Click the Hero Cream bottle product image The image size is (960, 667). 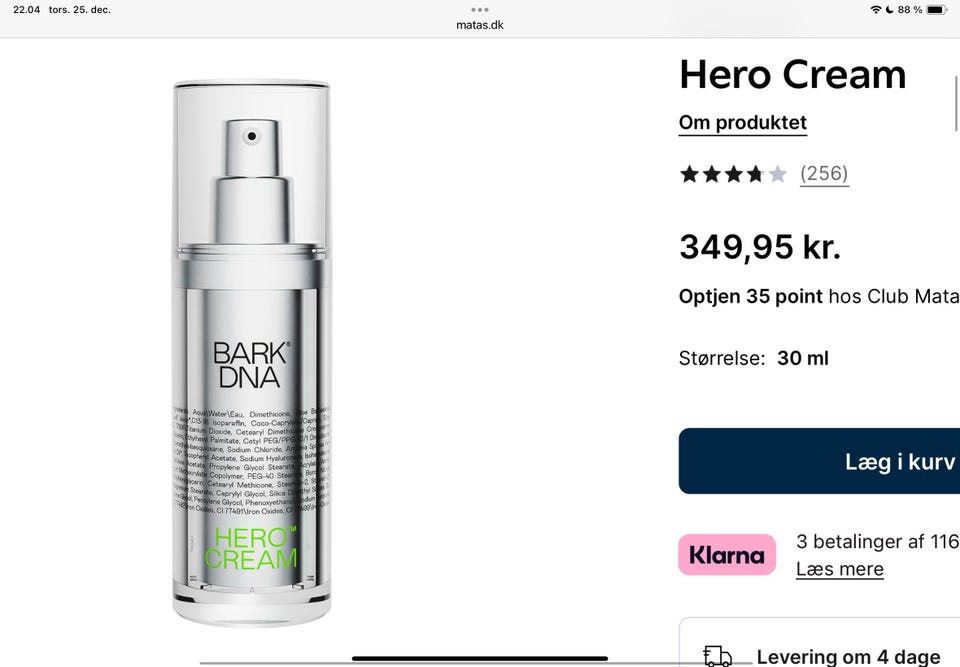[252, 352]
